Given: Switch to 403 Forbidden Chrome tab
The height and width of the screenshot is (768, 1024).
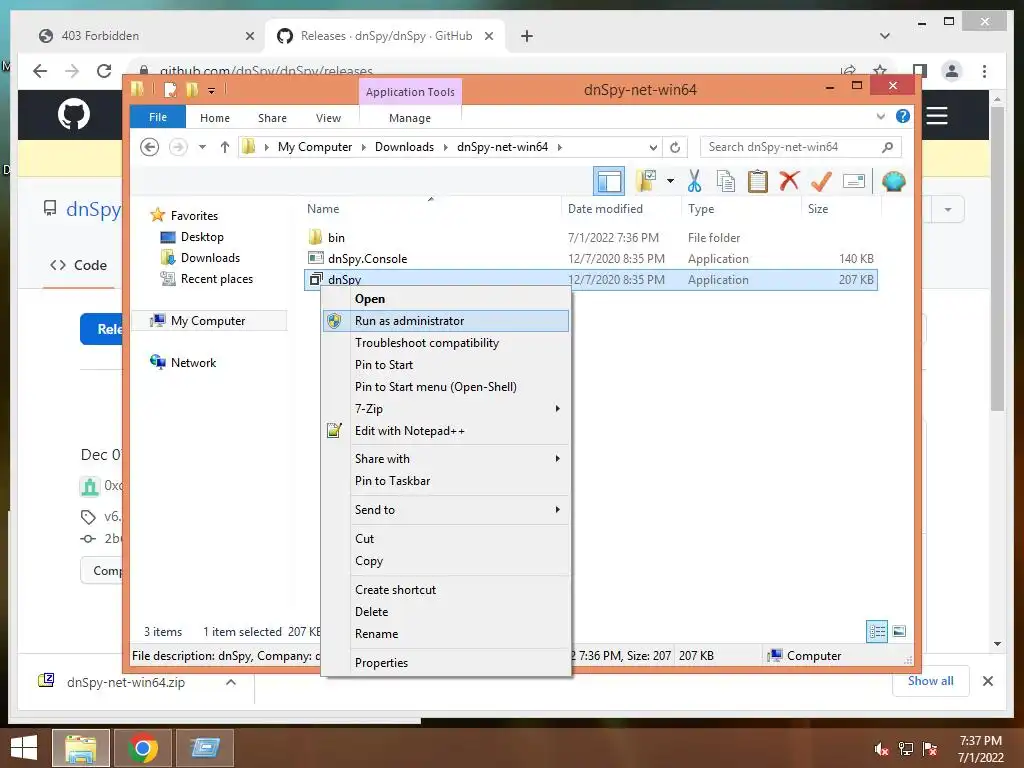Looking at the screenshot, I should [147, 36].
